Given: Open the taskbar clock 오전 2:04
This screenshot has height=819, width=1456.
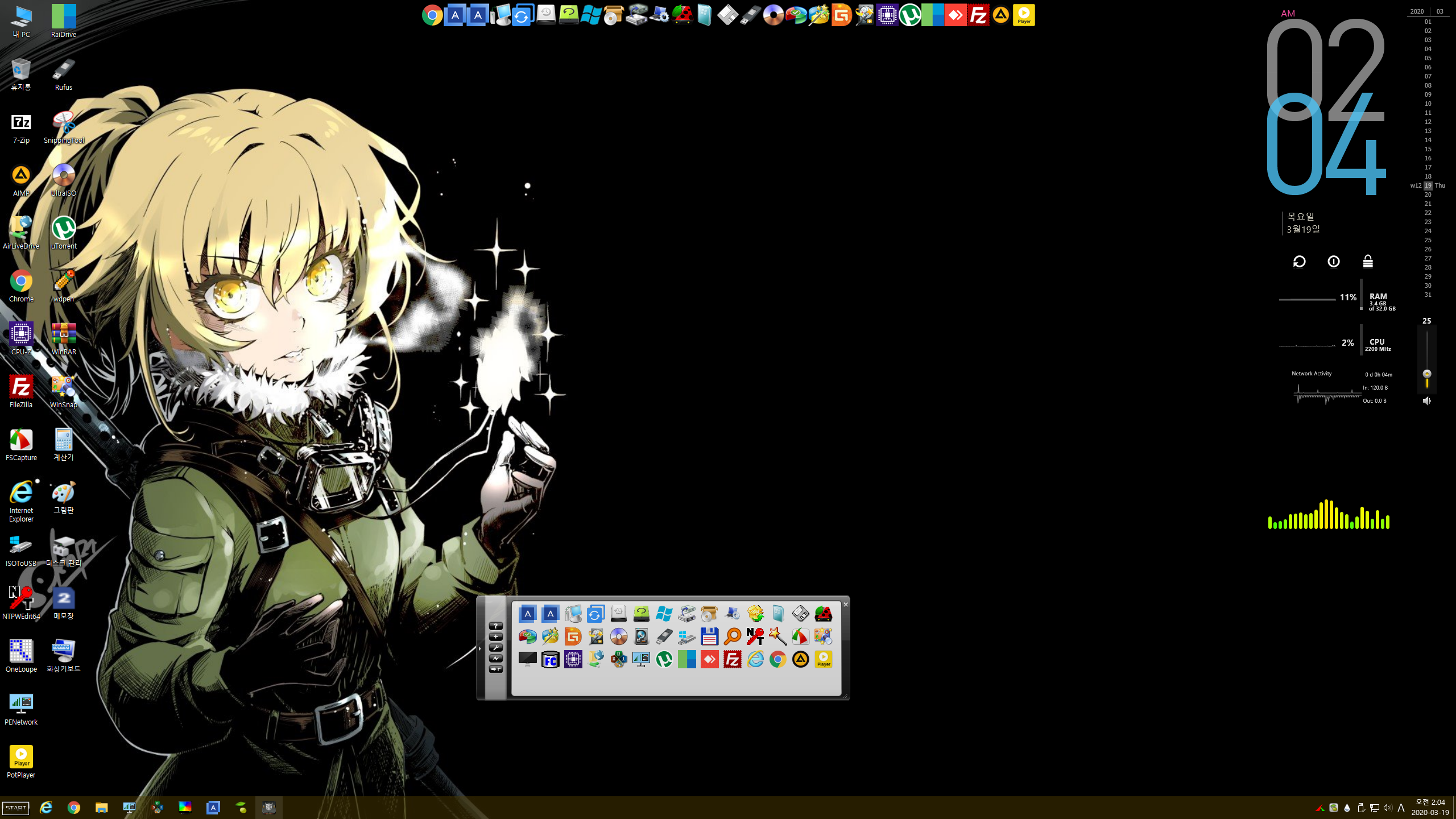Looking at the screenshot, I should coord(1430,803).
